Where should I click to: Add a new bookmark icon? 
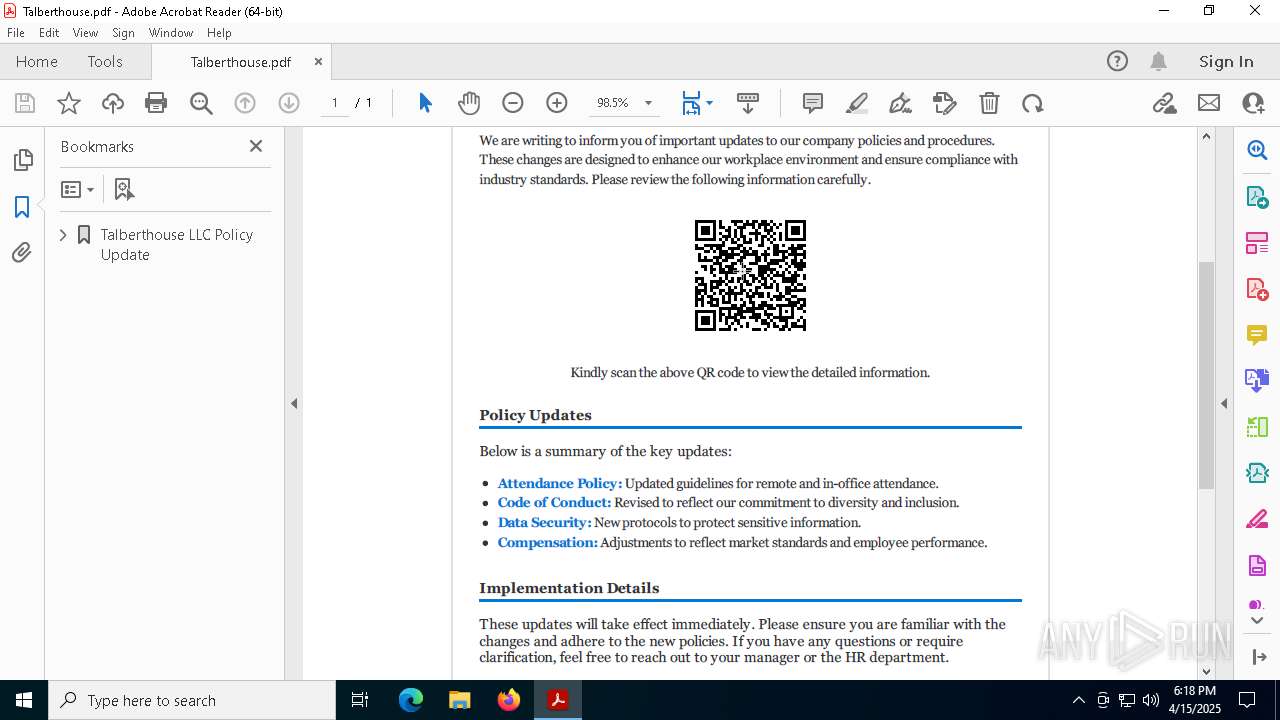[124, 189]
